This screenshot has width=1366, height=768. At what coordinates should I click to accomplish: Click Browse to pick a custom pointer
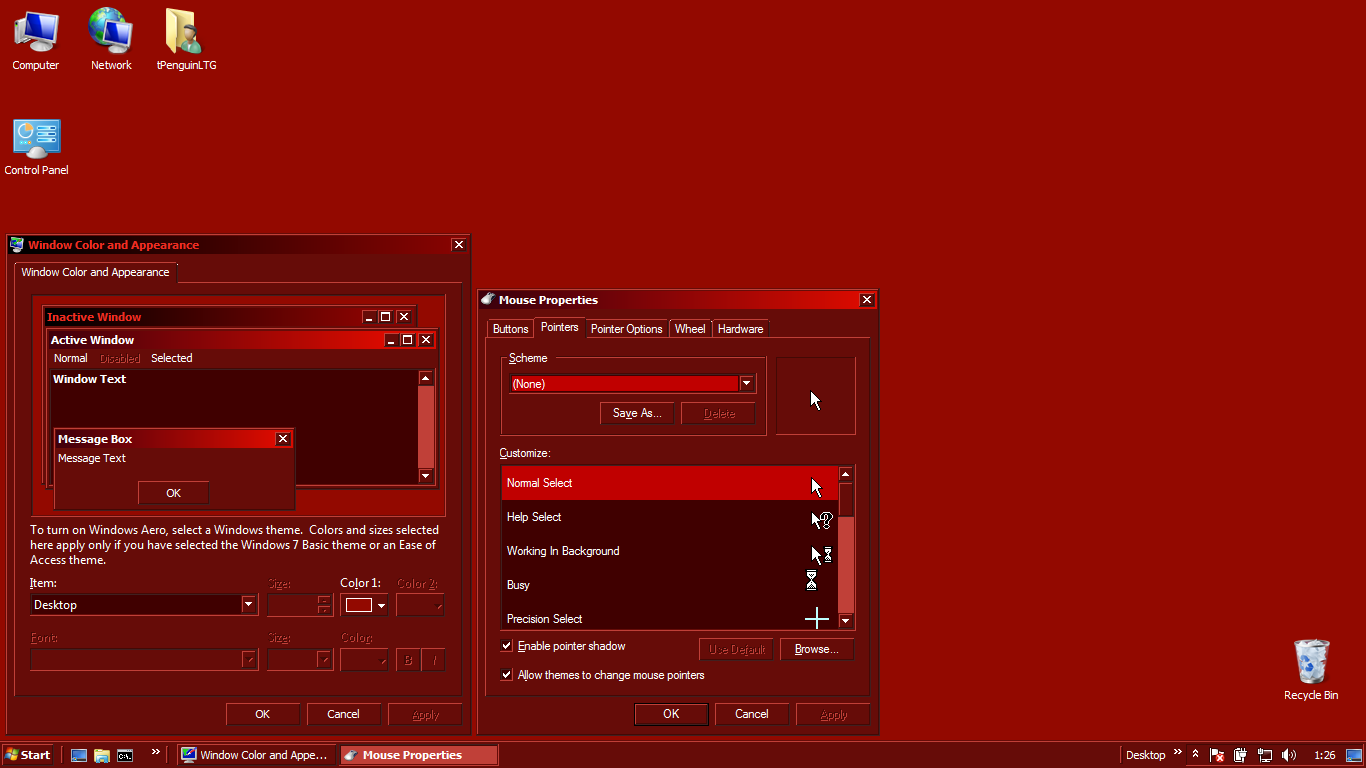click(x=817, y=649)
